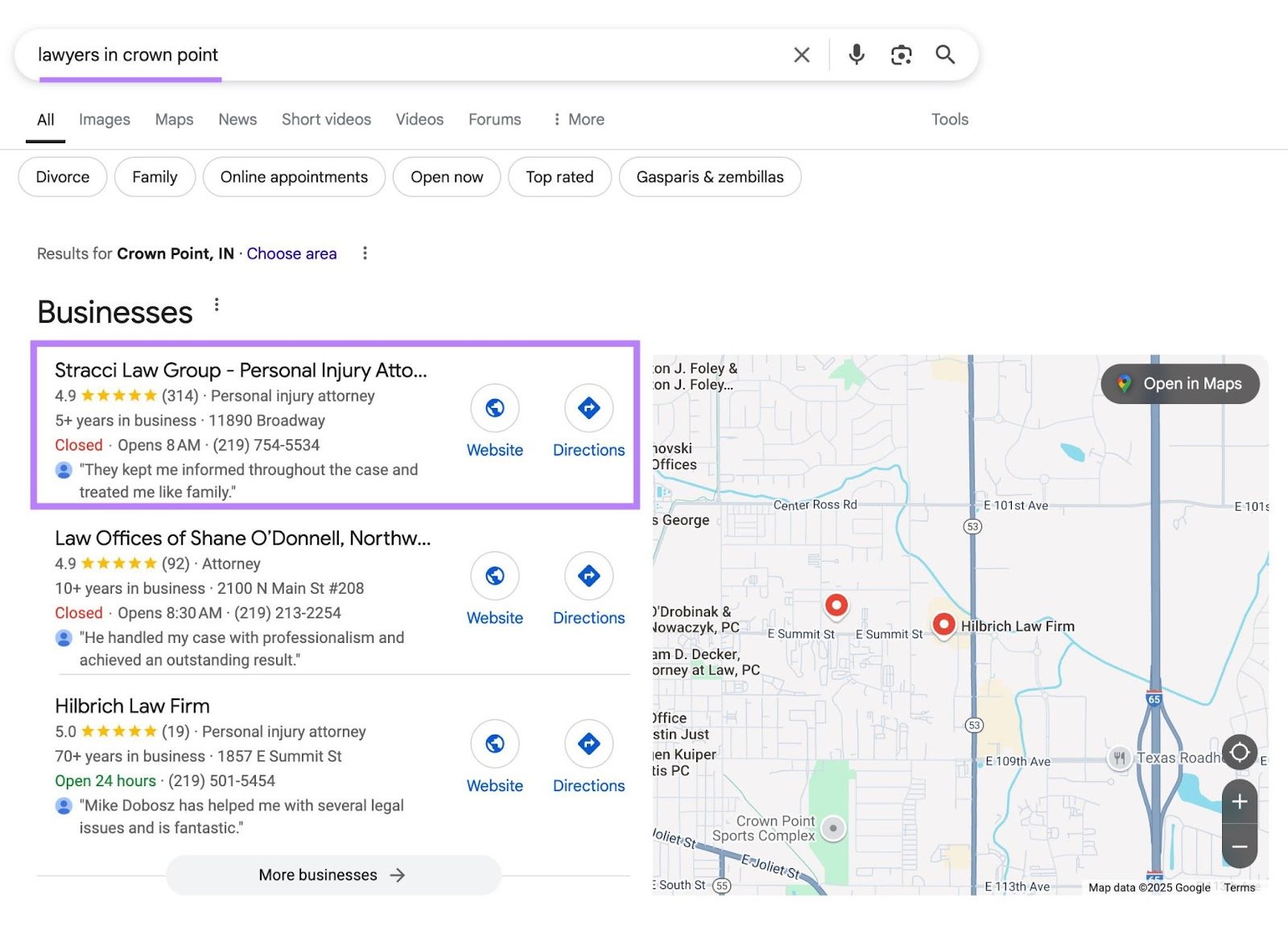Get directions to Hilbrich Law Firm
Screen dimensions: 1288x927
pos(588,744)
